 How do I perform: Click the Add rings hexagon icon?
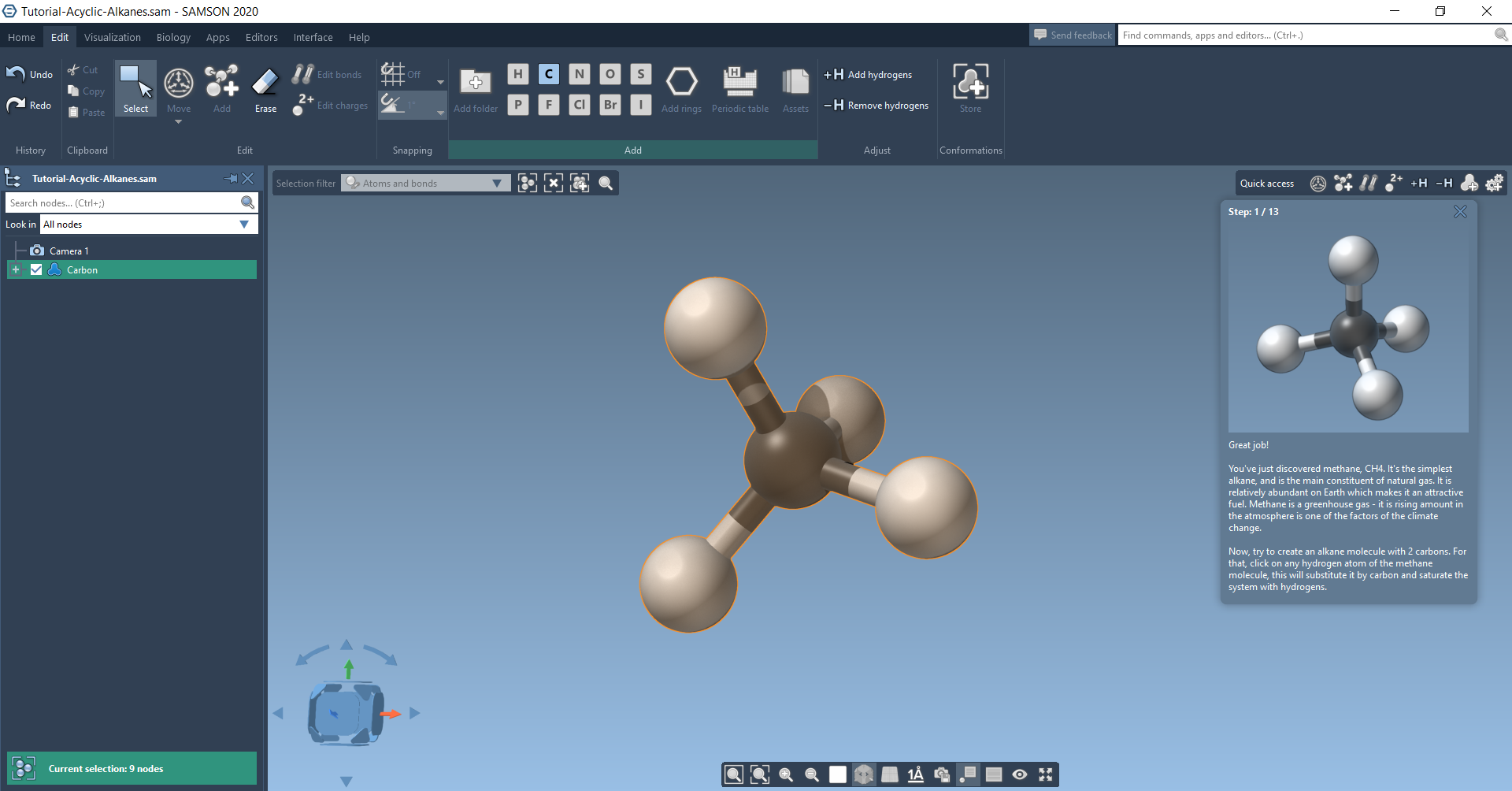point(681,89)
